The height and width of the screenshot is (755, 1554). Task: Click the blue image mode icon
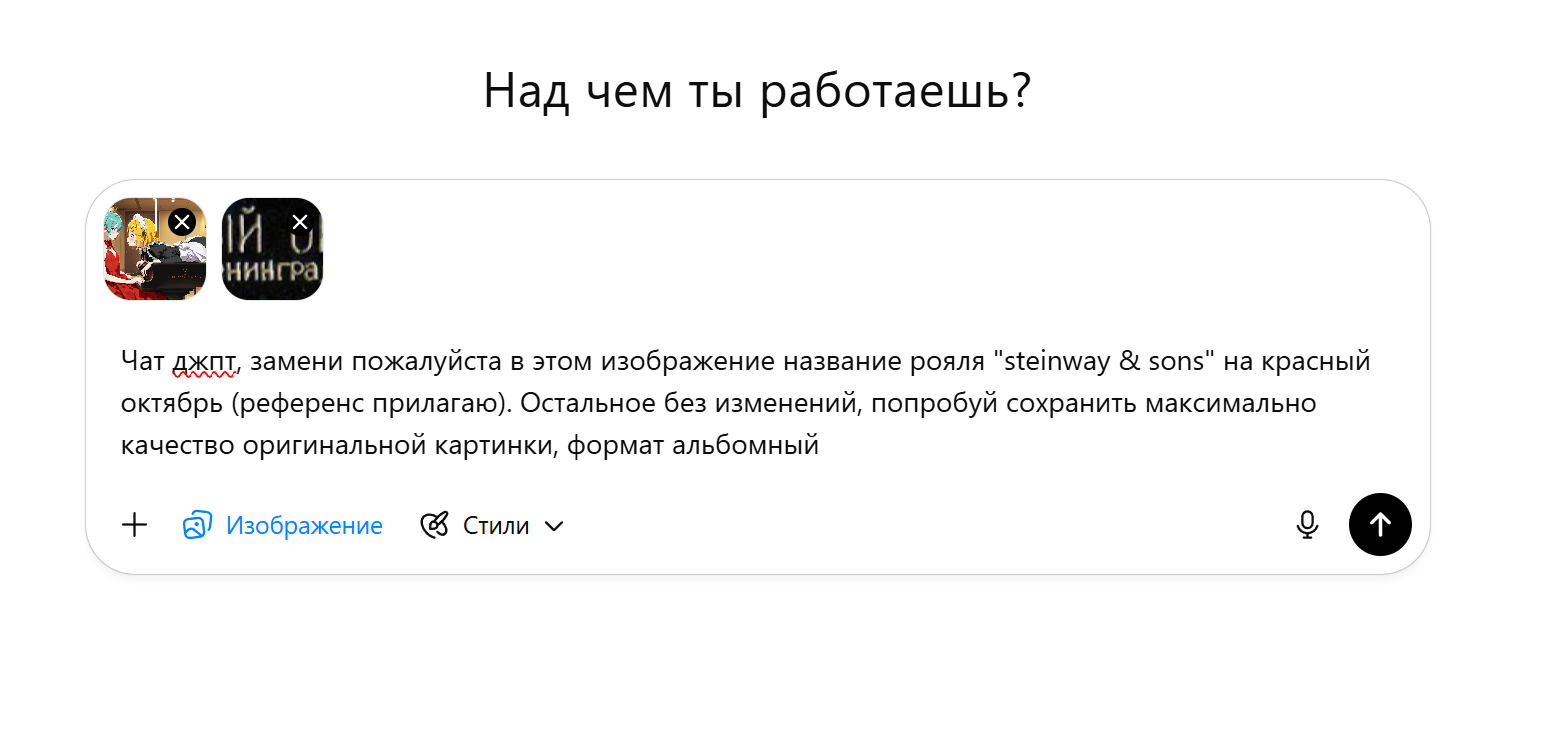pyautogui.click(x=197, y=525)
